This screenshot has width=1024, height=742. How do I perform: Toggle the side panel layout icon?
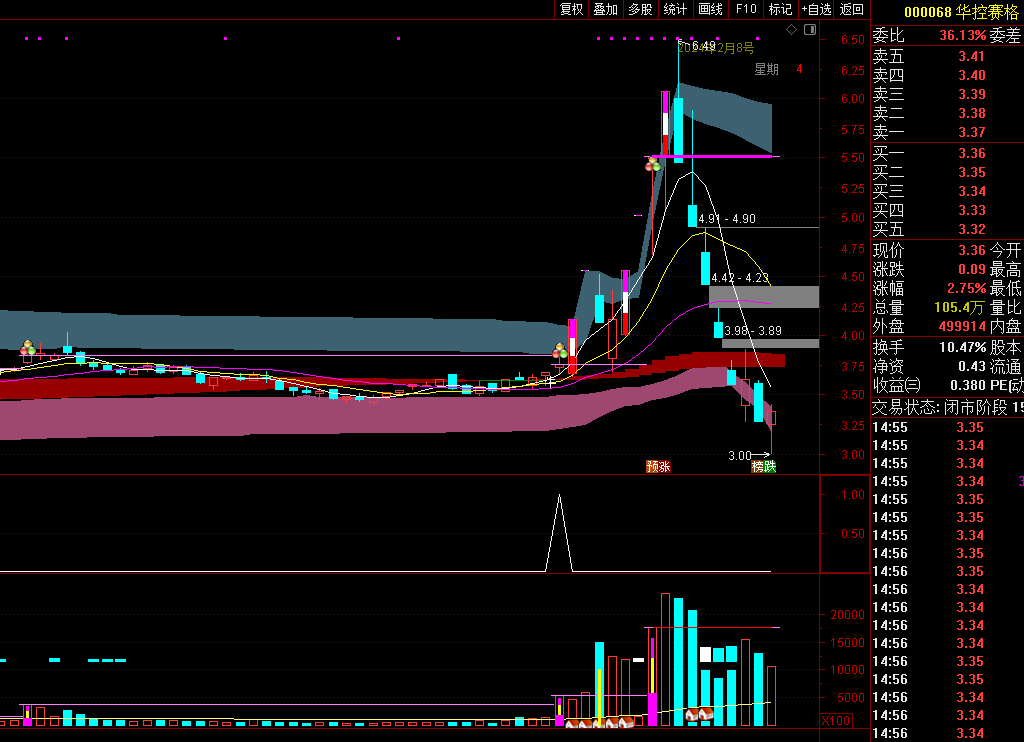(x=810, y=29)
